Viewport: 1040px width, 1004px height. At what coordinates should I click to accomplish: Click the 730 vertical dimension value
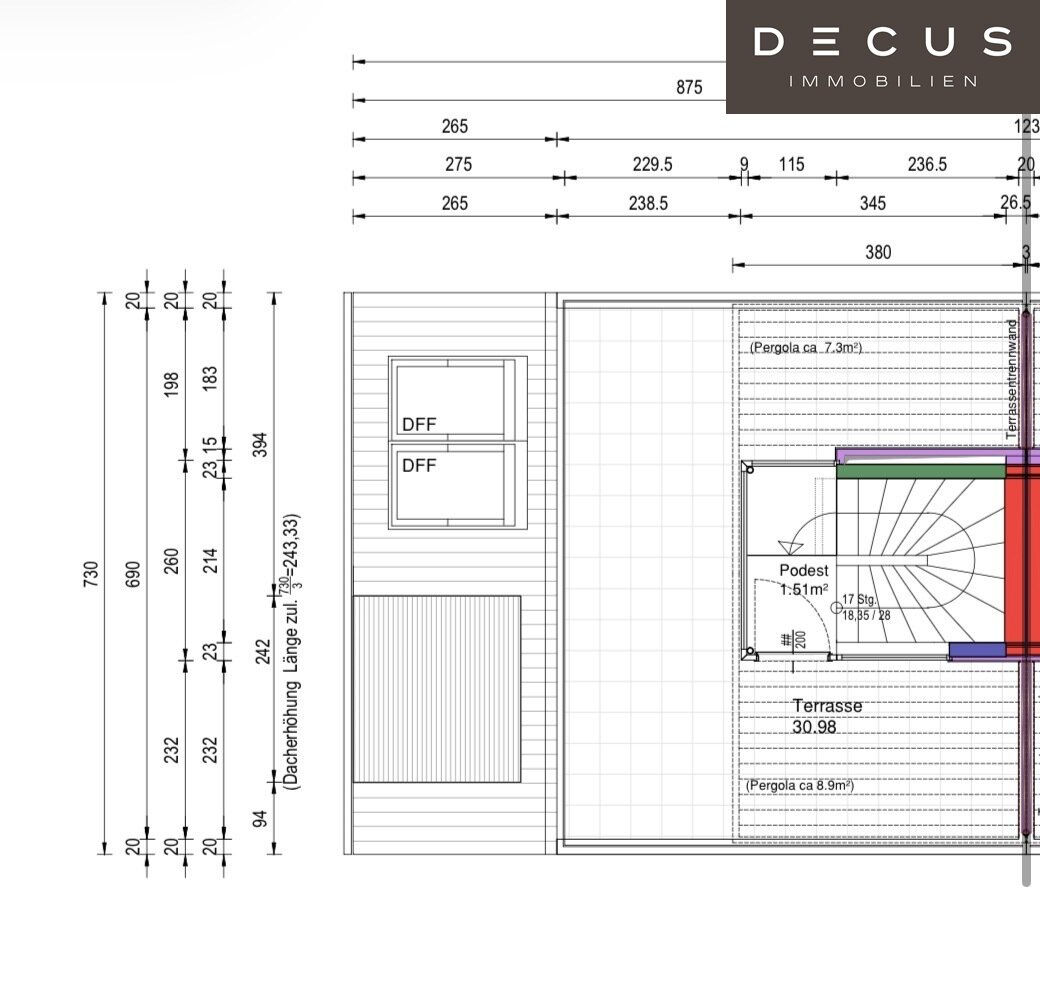pyautogui.click(x=90, y=574)
